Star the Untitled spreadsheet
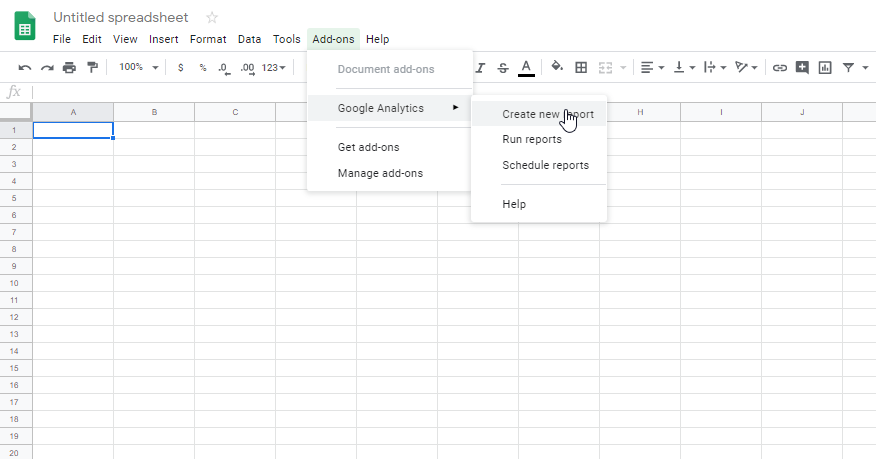 [212, 17]
